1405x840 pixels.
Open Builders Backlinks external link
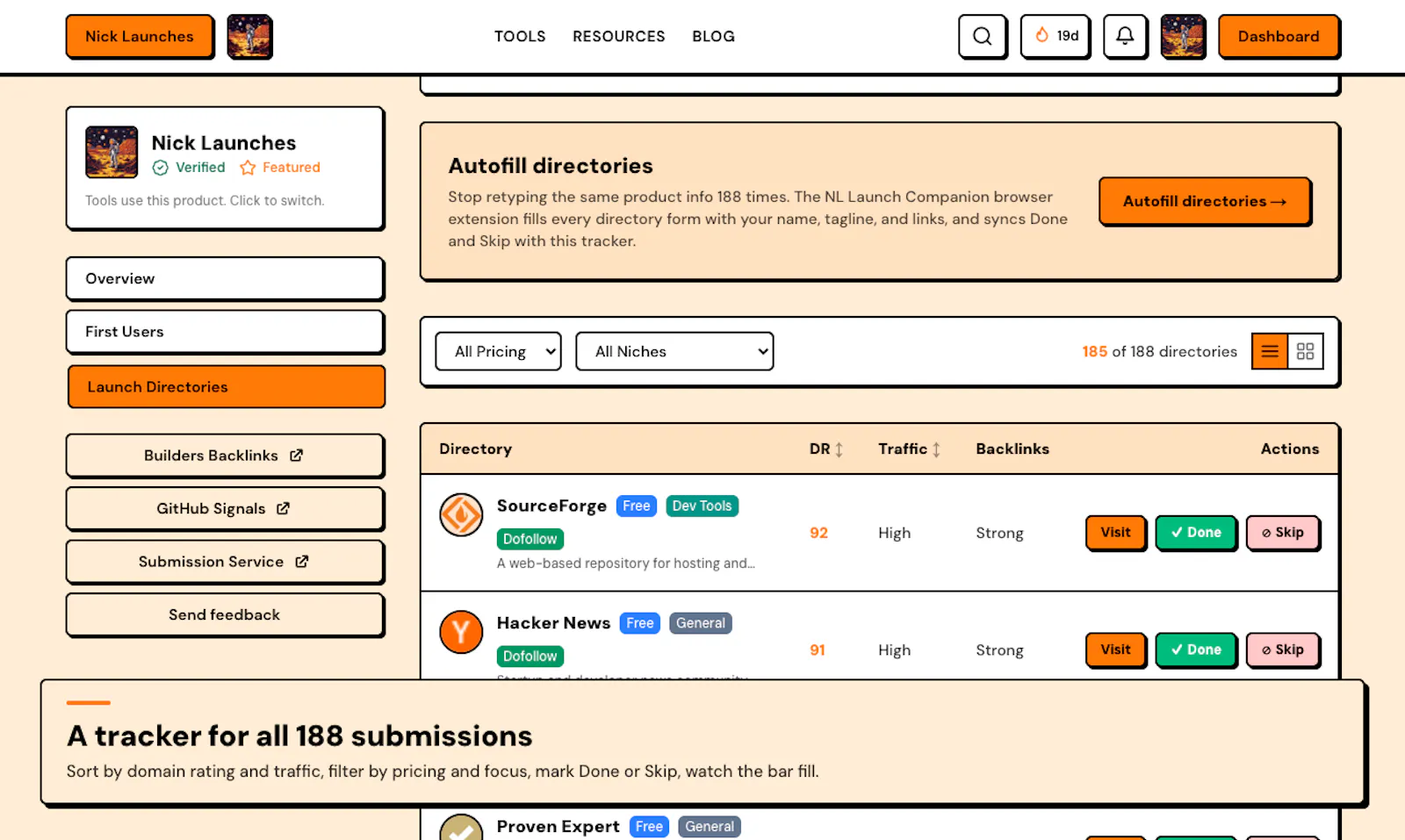click(225, 456)
